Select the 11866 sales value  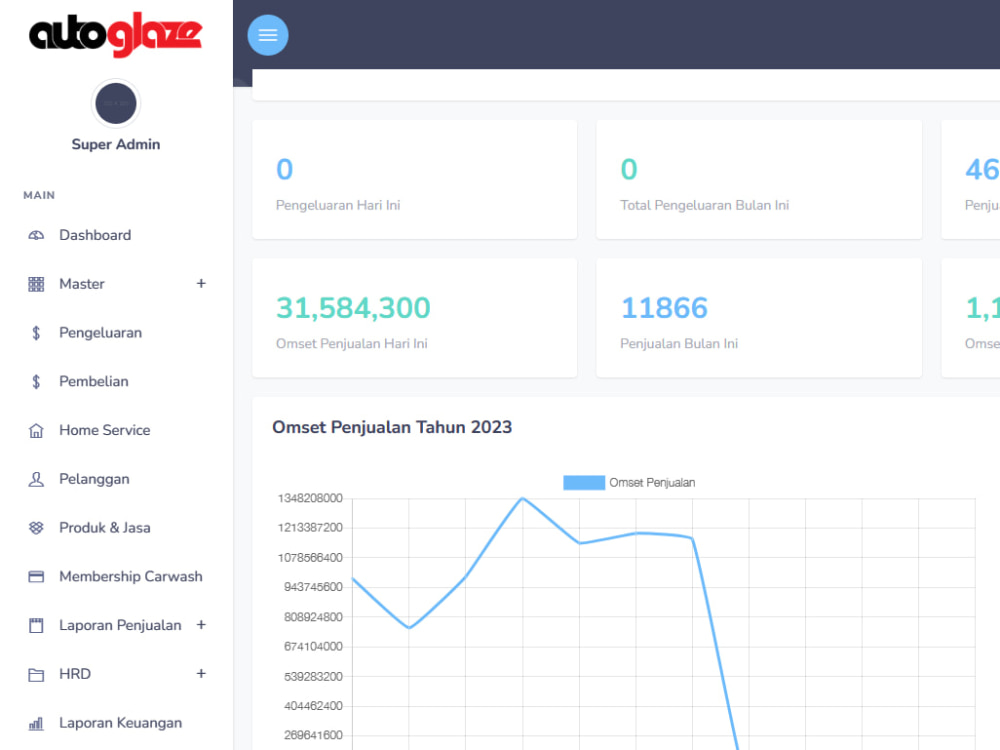[x=664, y=308]
